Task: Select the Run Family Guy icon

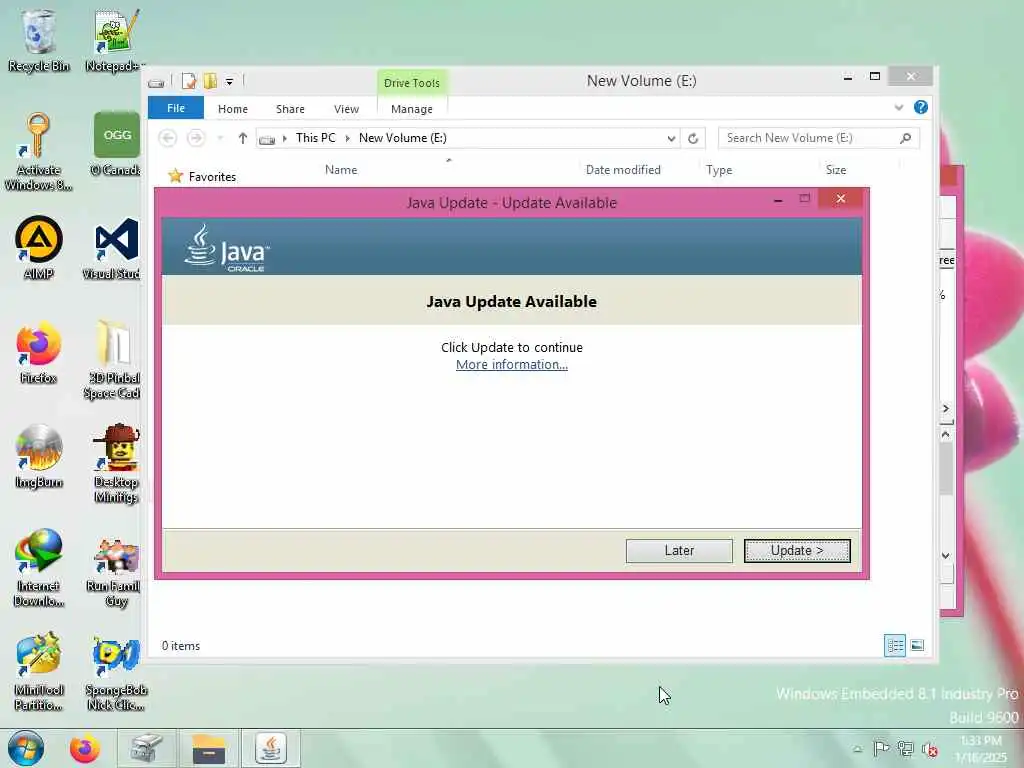Action: click(116, 573)
